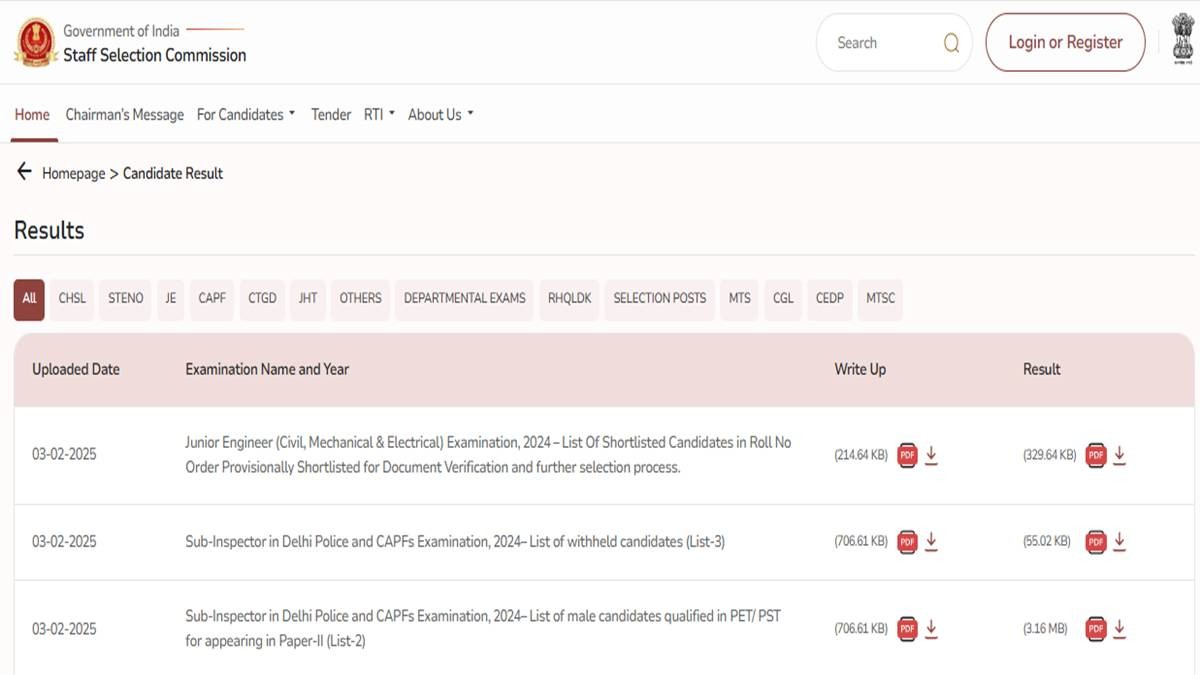This screenshot has height=675, width=1200.
Task: Expand the For Candidates dropdown menu
Action: tap(246, 115)
